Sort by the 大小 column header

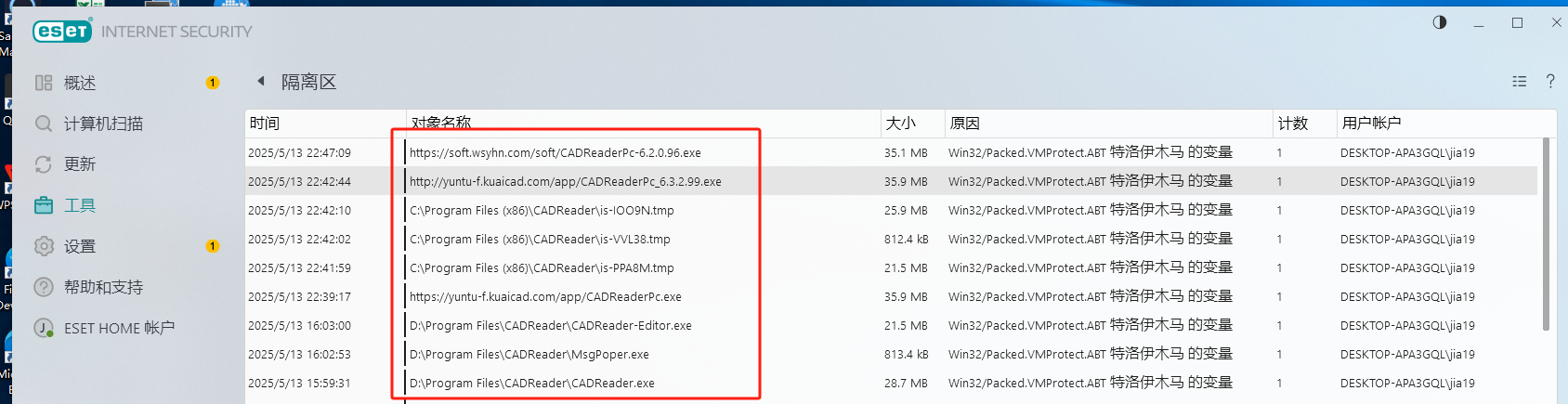912,124
